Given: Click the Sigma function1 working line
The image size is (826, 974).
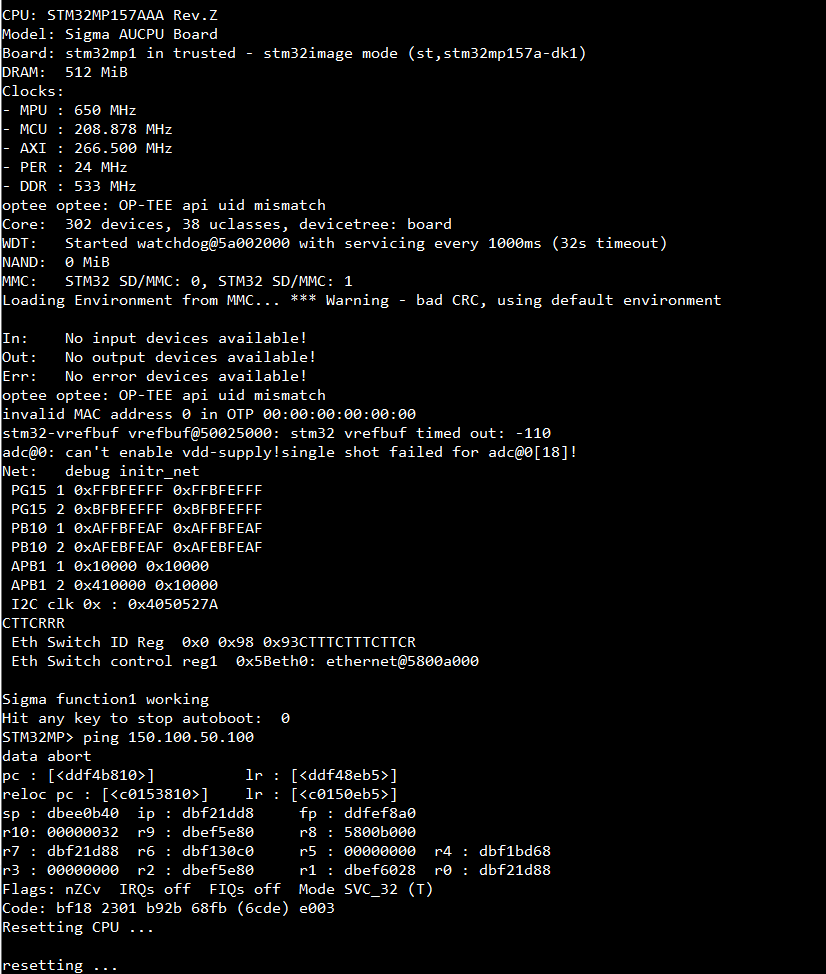Looking at the screenshot, I should (106, 699).
